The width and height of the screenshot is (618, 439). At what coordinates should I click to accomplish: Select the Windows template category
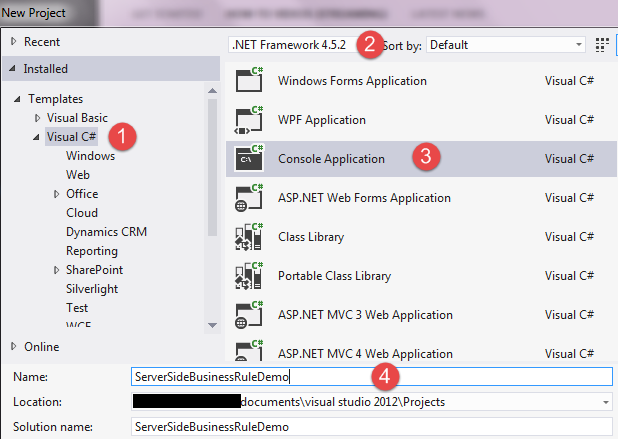tap(91, 156)
